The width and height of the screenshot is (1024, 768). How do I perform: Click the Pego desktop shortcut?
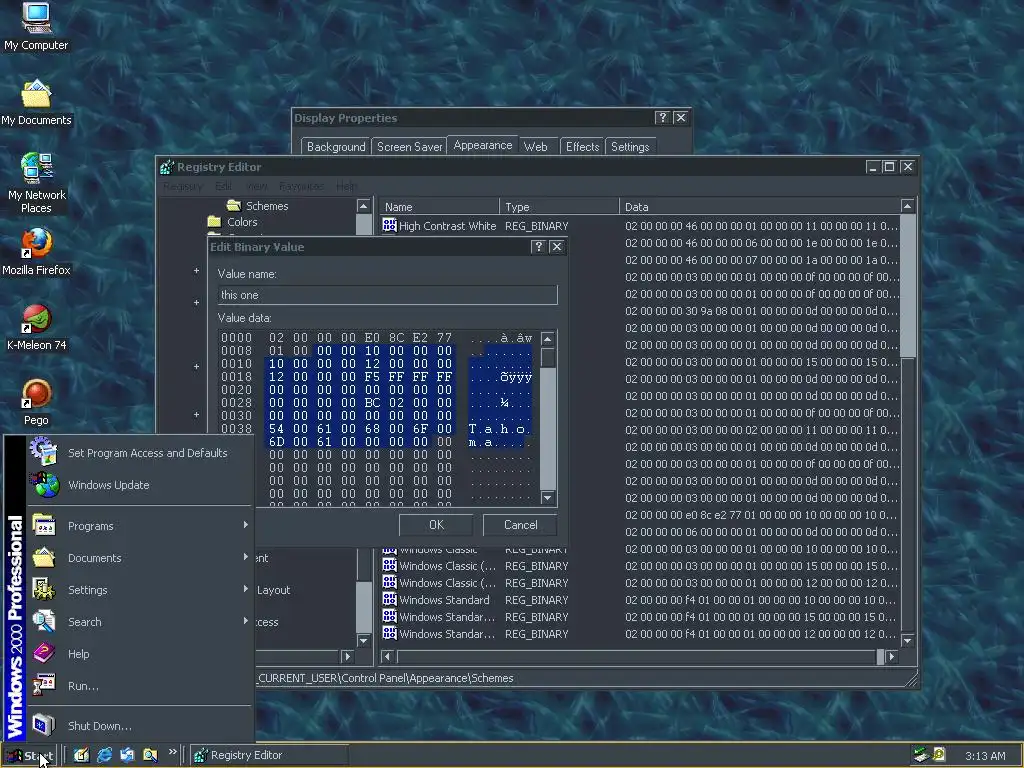[x=36, y=402]
